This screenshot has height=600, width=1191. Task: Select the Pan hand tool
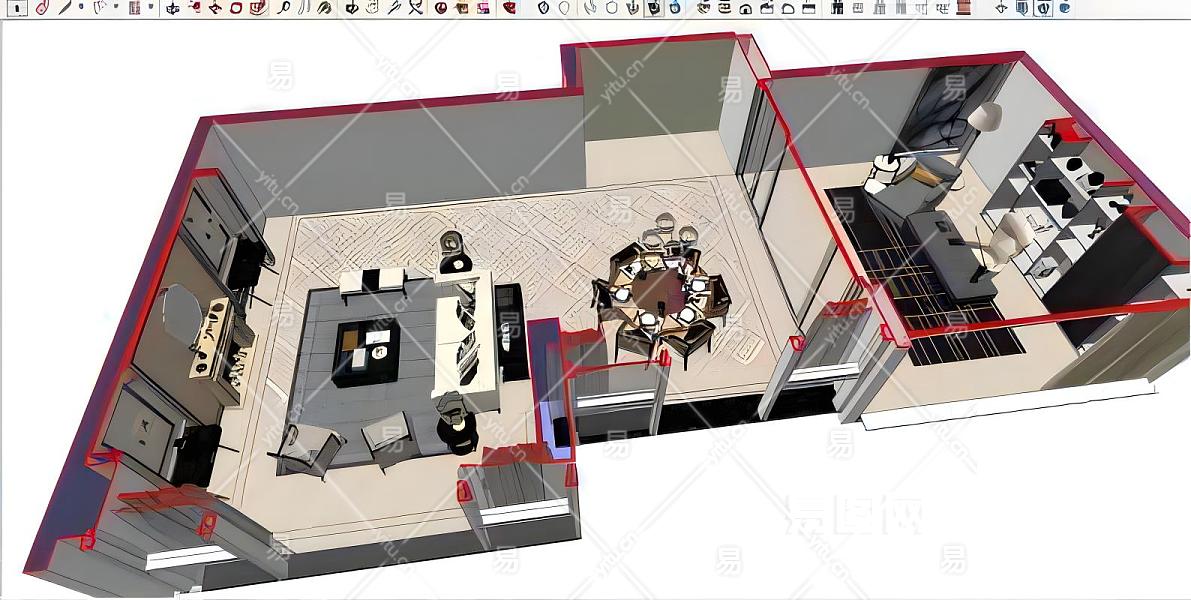371,8
